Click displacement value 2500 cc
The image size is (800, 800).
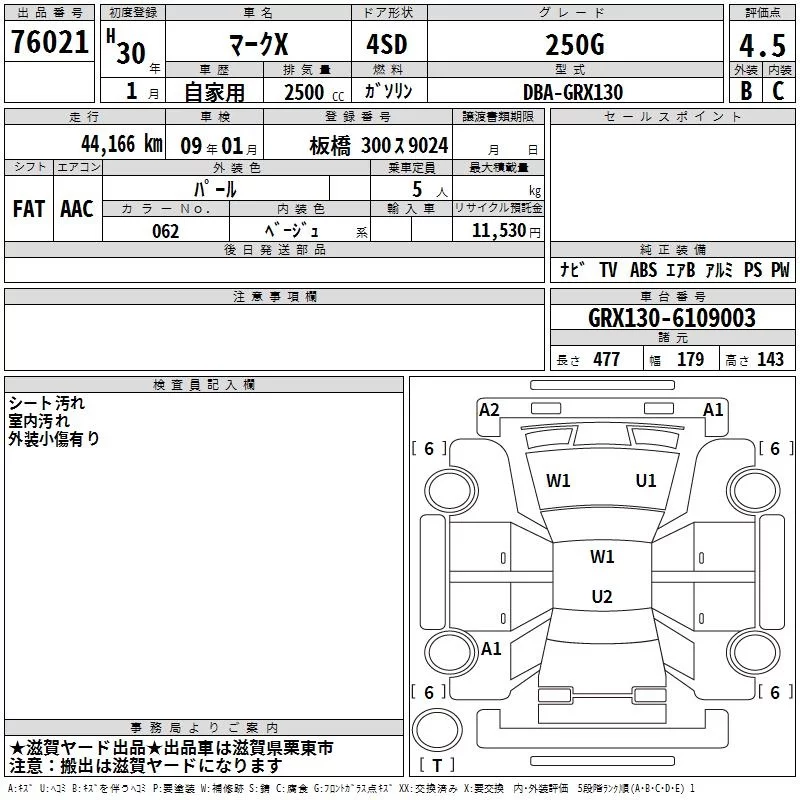tap(314, 92)
